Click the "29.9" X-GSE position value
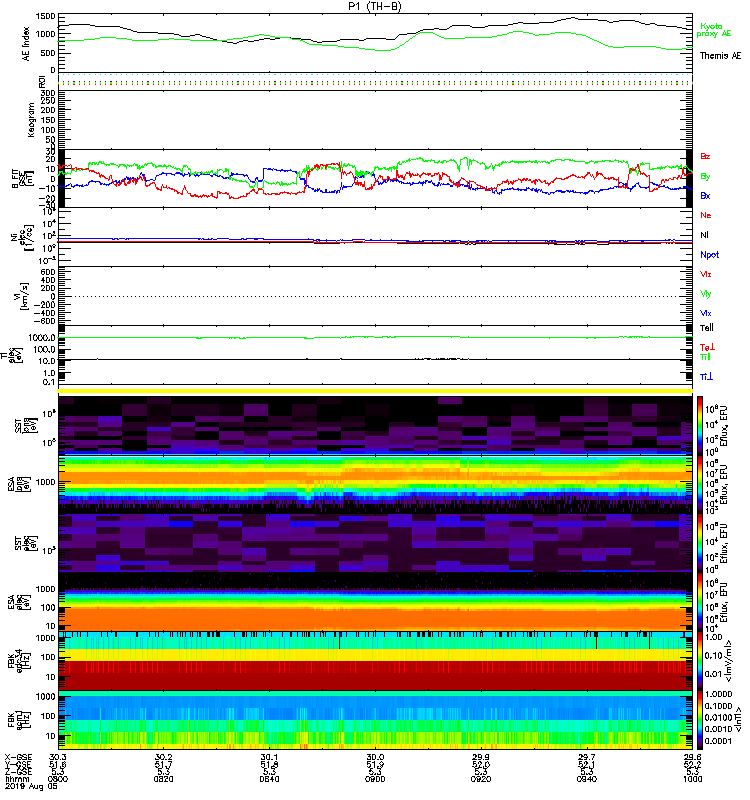This screenshot has width=750, height=800. point(481,757)
